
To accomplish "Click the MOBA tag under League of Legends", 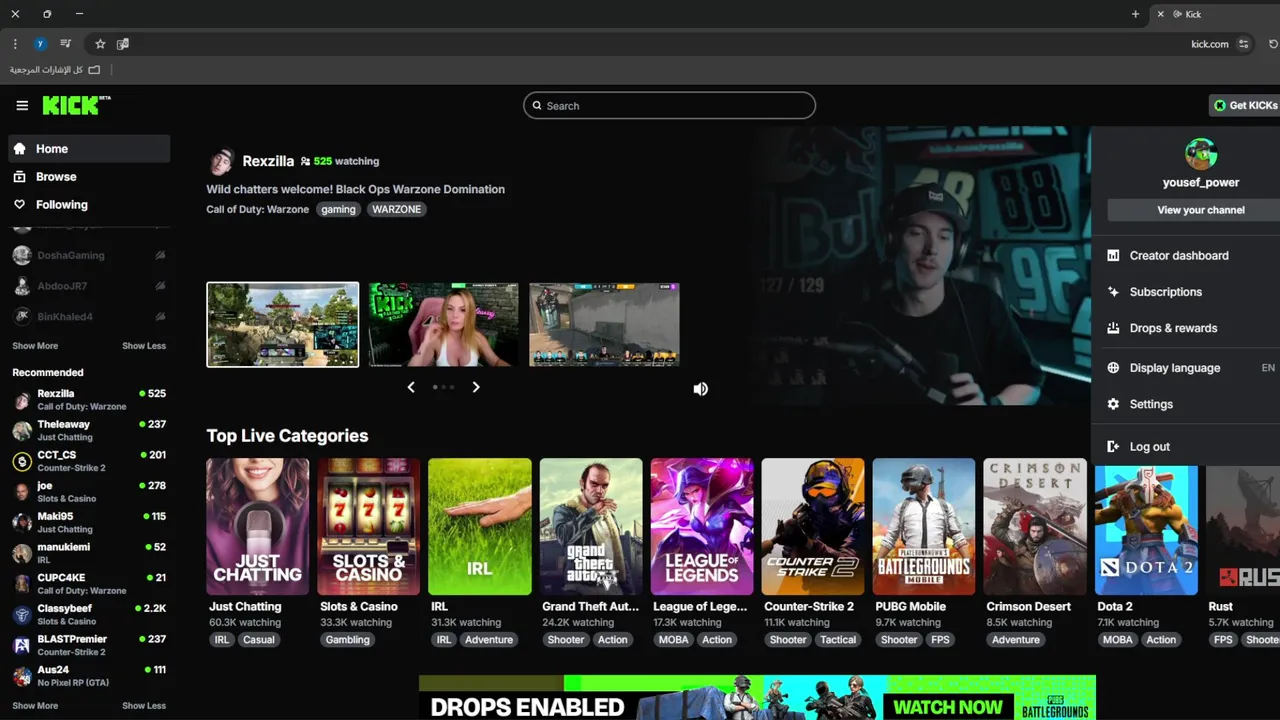I will tap(673, 640).
